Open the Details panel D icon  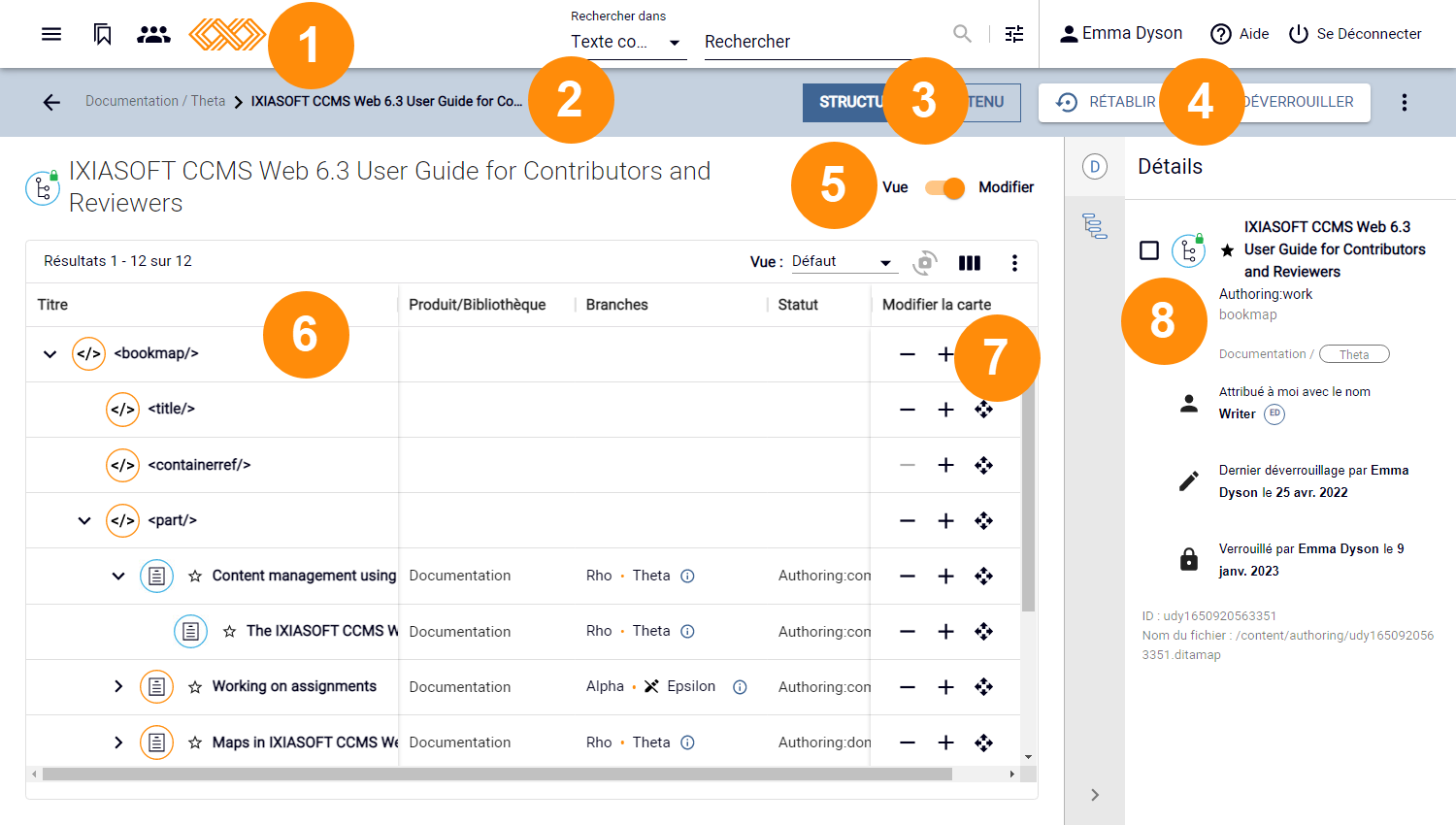click(1095, 167)
